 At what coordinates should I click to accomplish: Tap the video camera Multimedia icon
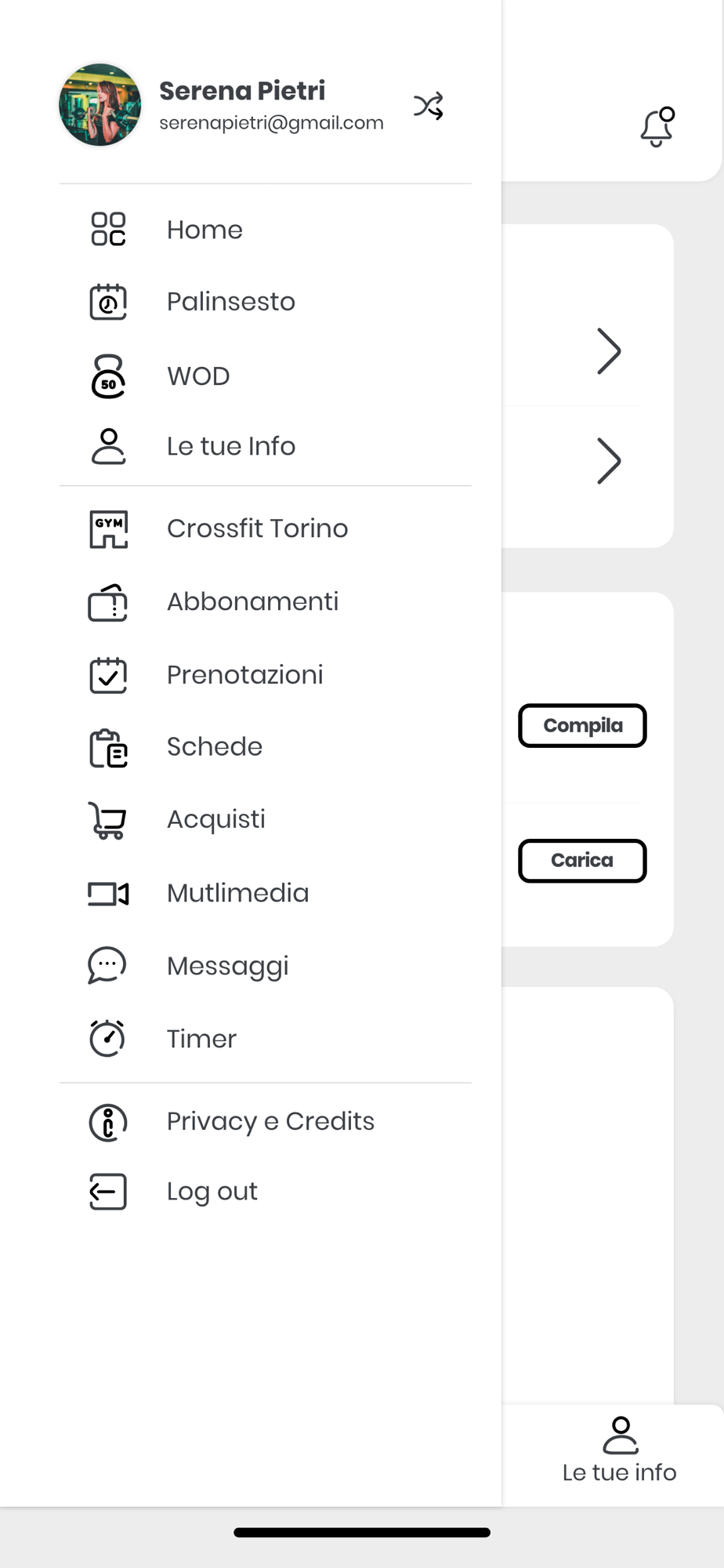(x=108, y=894)
